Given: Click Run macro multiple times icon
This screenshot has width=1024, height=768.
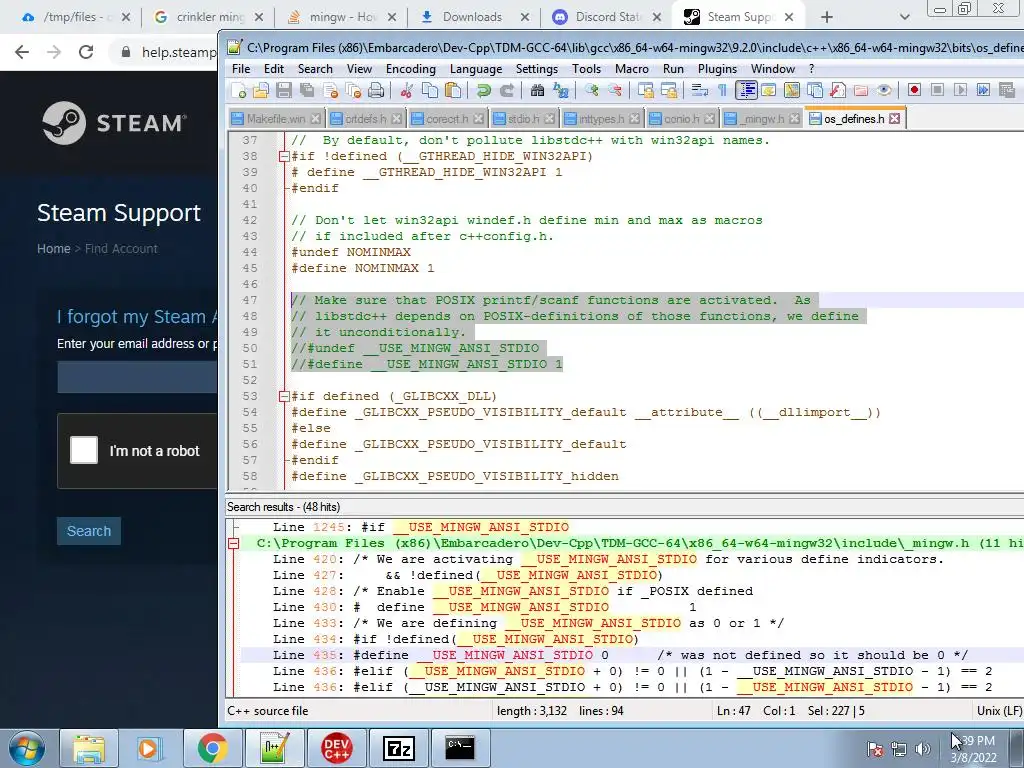Looking at the screenshot, I should 983,90.
